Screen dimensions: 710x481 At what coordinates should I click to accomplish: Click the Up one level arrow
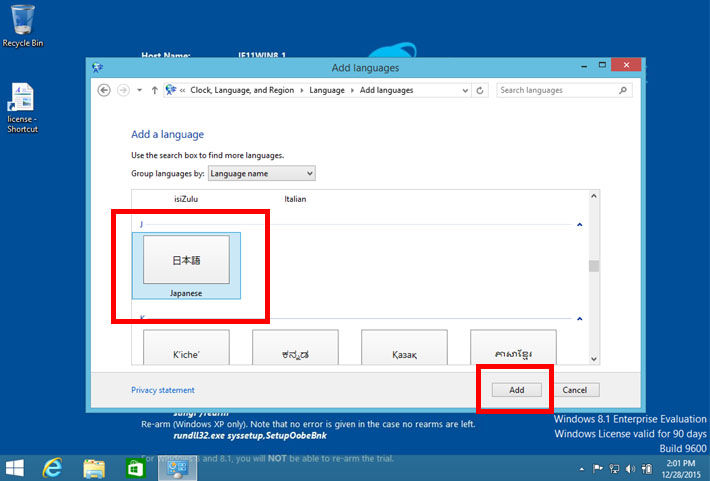154,90
